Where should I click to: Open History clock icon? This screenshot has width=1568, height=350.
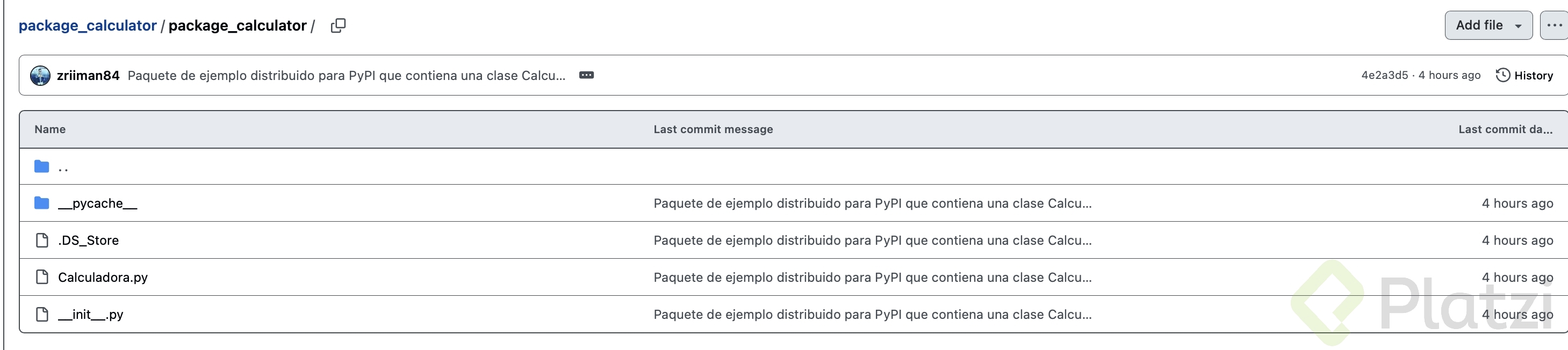[x=1502, y=75]
